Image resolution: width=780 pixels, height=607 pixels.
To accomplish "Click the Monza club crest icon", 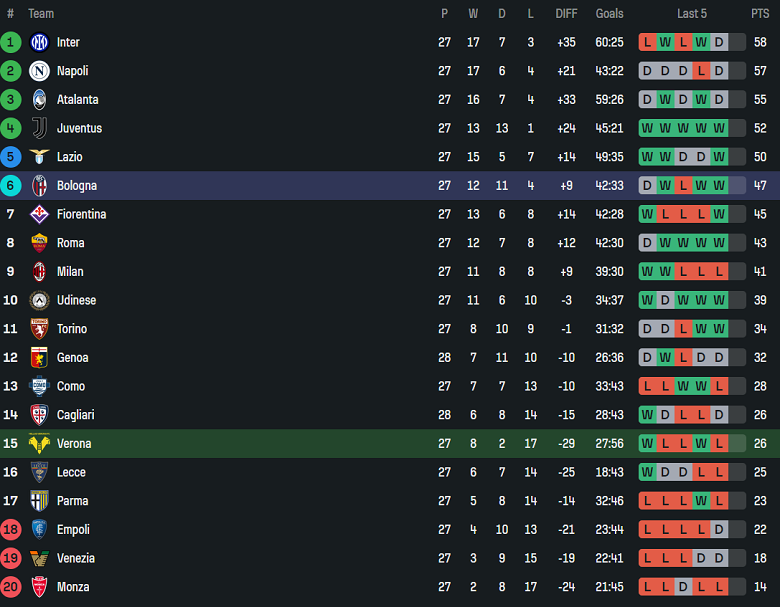I will pos(39,587).
